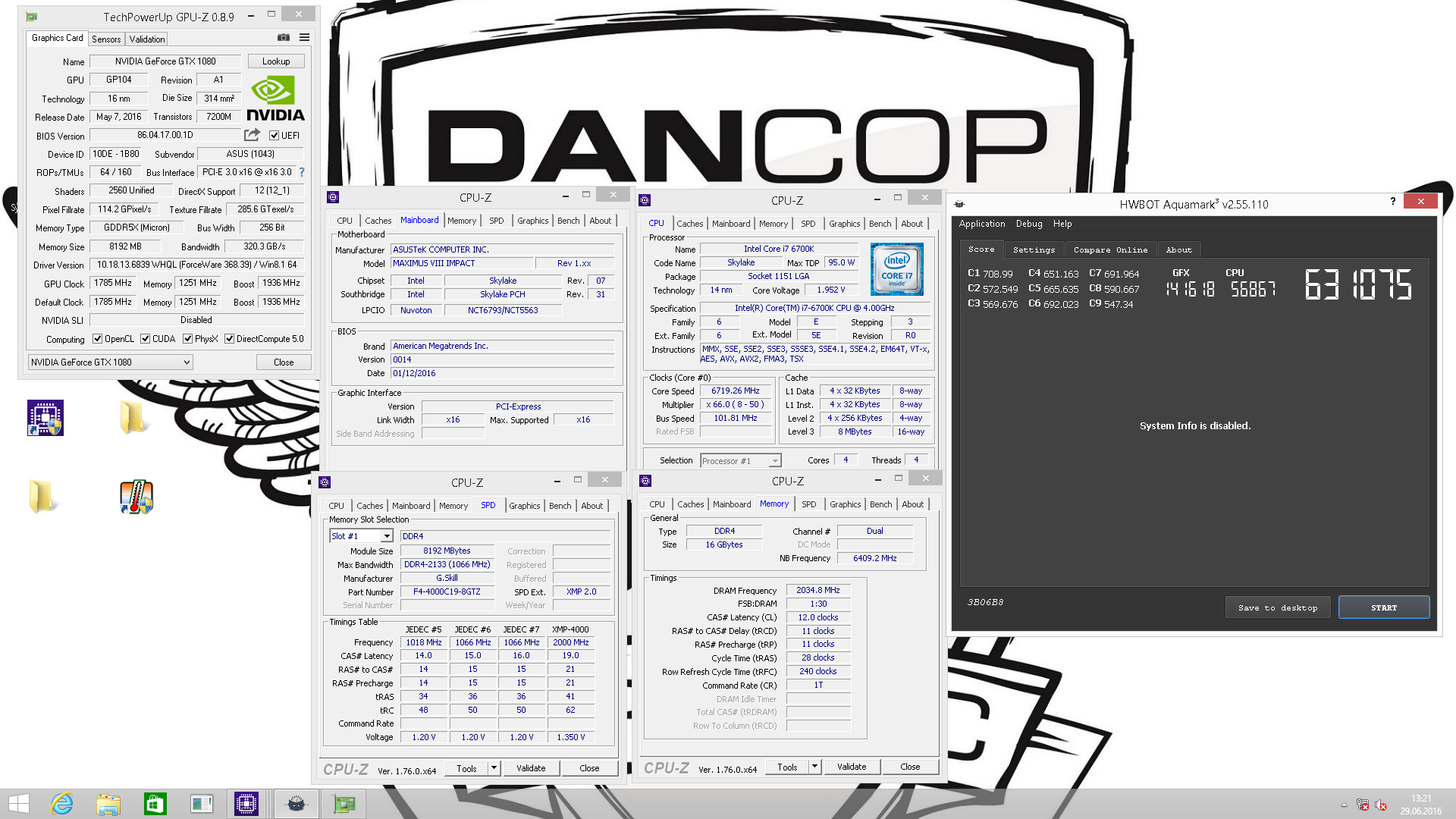Open the Slot #1 memory slot dropdown
This screenshot has height=819, width=1456.
click(361, 536)
